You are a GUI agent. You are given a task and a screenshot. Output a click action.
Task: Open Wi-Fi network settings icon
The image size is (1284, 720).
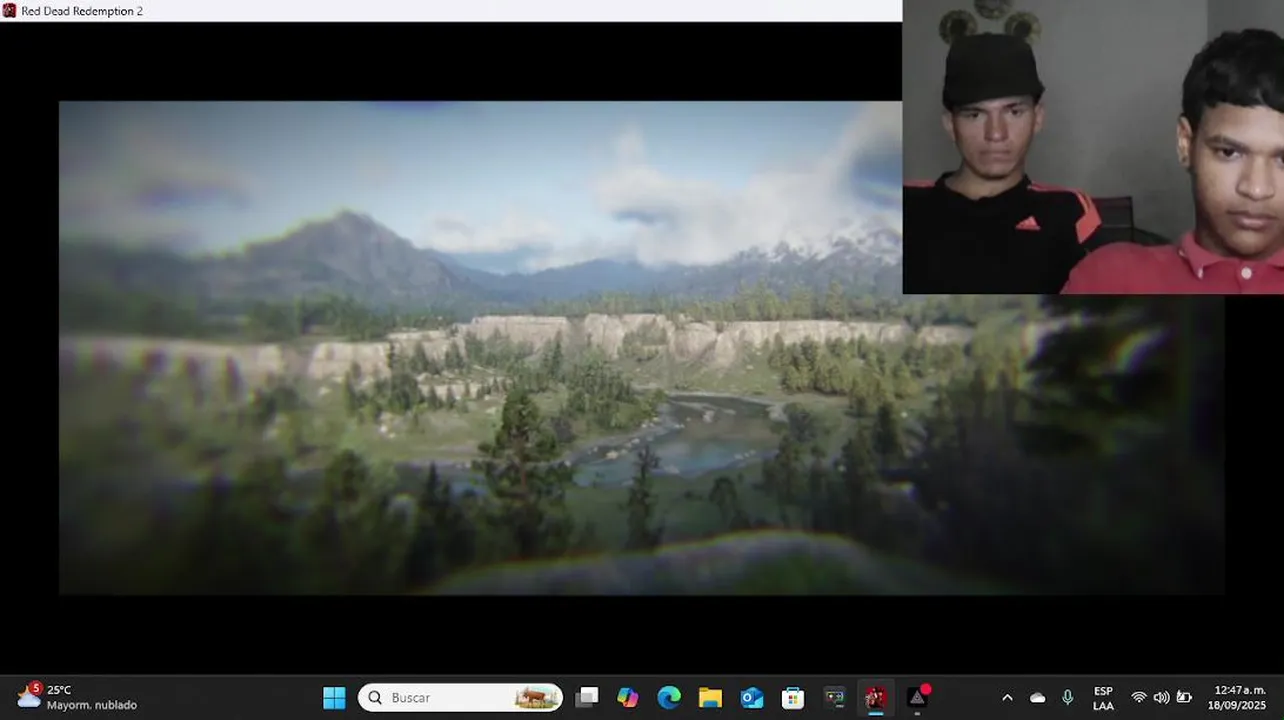pos(1138,697)
